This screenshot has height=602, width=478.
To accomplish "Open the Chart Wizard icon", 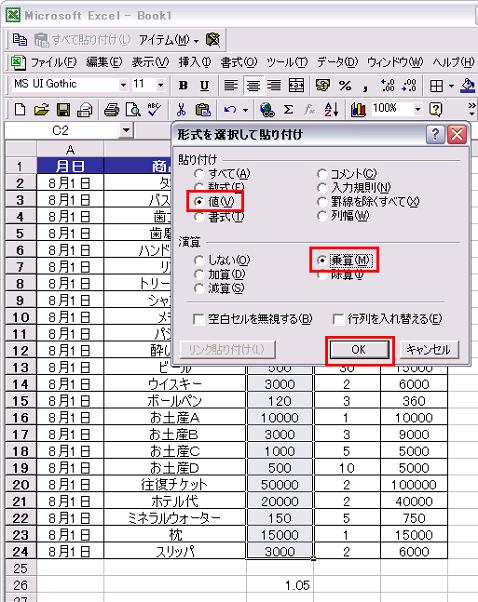I will 358,110.
